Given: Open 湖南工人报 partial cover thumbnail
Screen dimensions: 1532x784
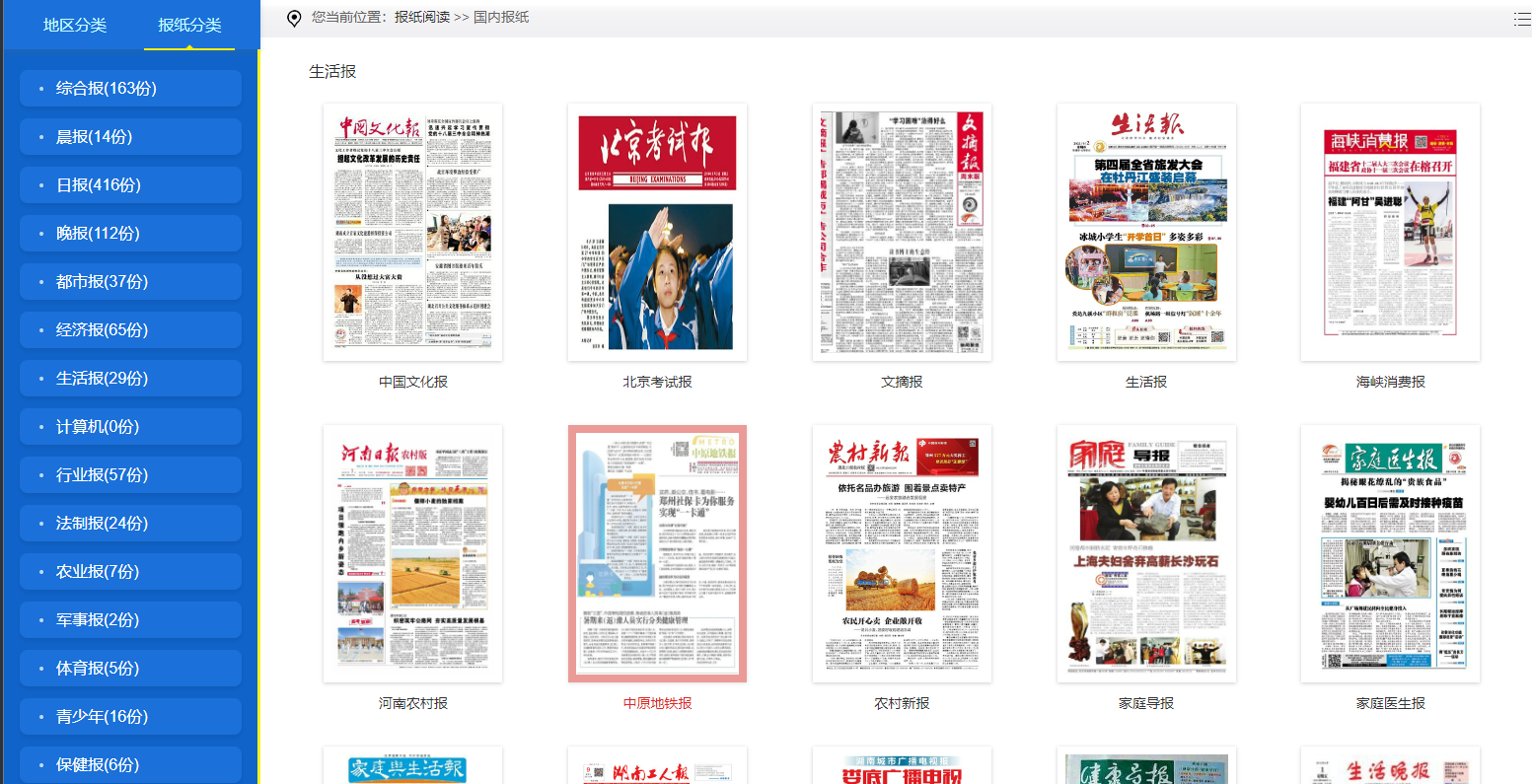Looking at the screenshot, I should pos(657,765).
